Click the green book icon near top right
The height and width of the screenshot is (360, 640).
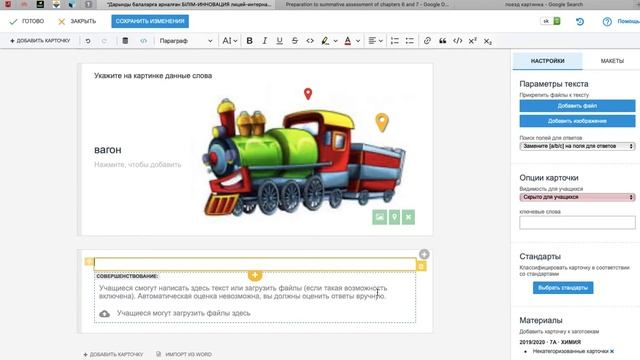click(x=557, y=21)
